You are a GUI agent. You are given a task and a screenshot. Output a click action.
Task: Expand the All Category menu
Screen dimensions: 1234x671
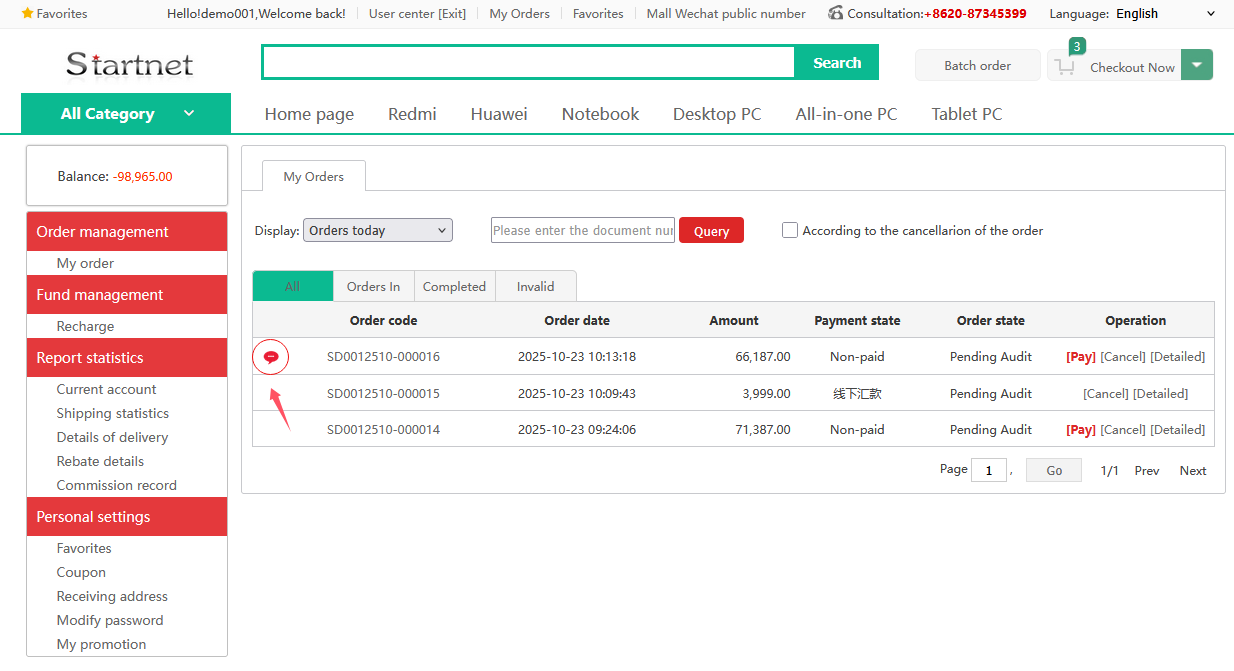tap(126, 113)
